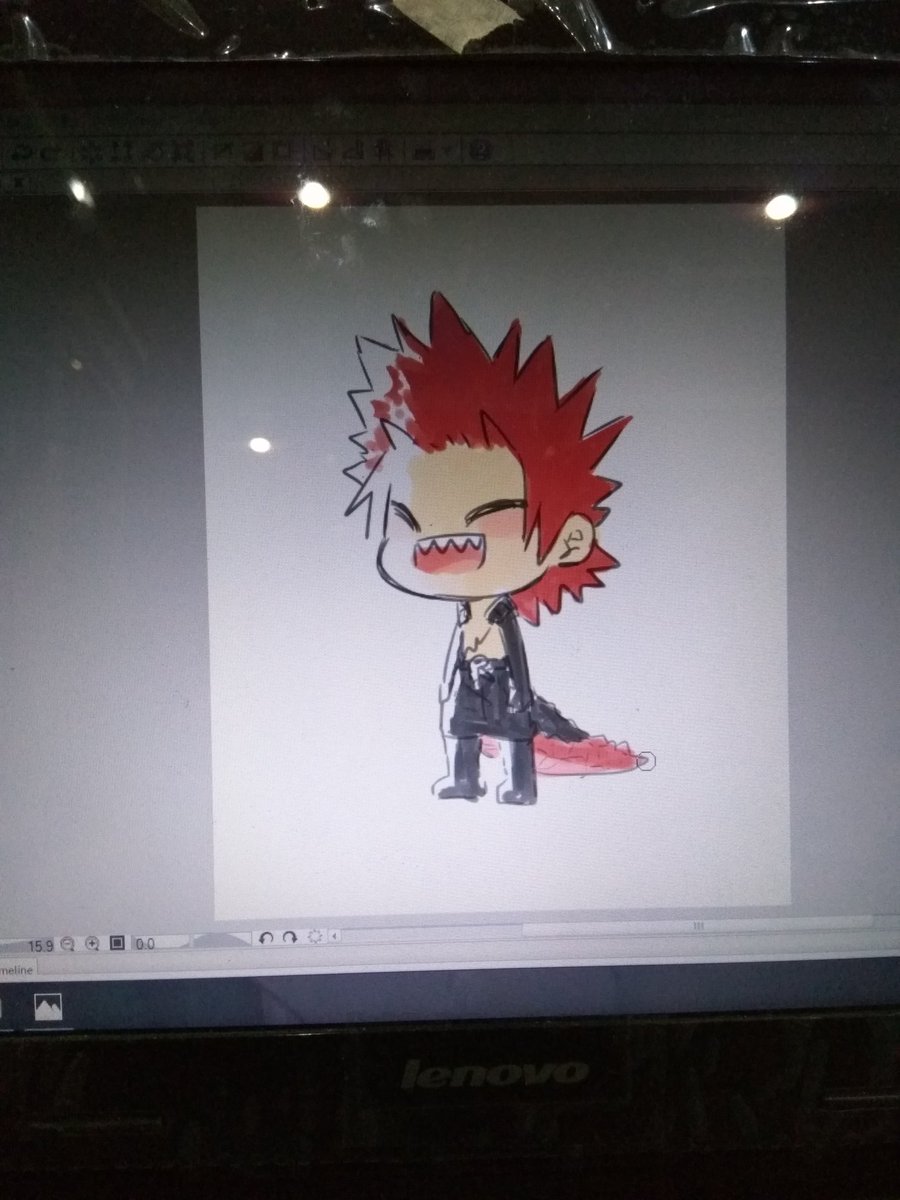This screenshot has height=1200, width=900.
Task: Switch to the Timeline tab
Action: (x=18, y=970)
